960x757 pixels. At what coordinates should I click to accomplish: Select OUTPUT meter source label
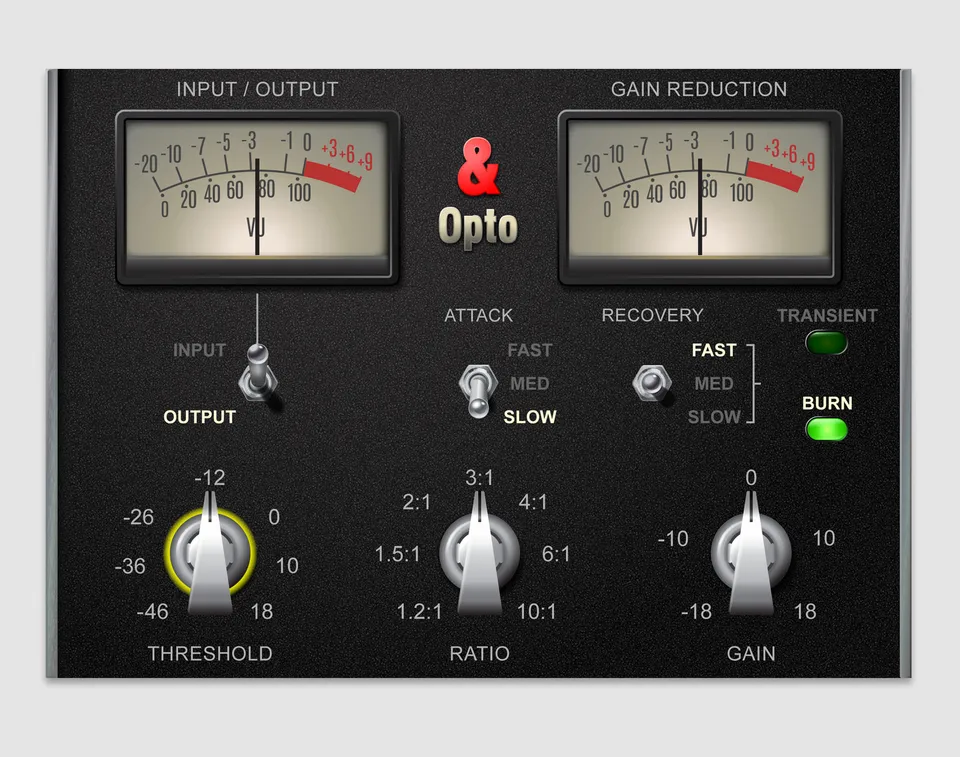(200, 417)
